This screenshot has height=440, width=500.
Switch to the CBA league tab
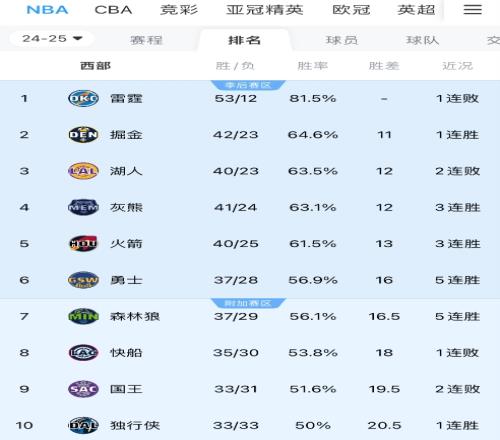(x=113, y=10)
